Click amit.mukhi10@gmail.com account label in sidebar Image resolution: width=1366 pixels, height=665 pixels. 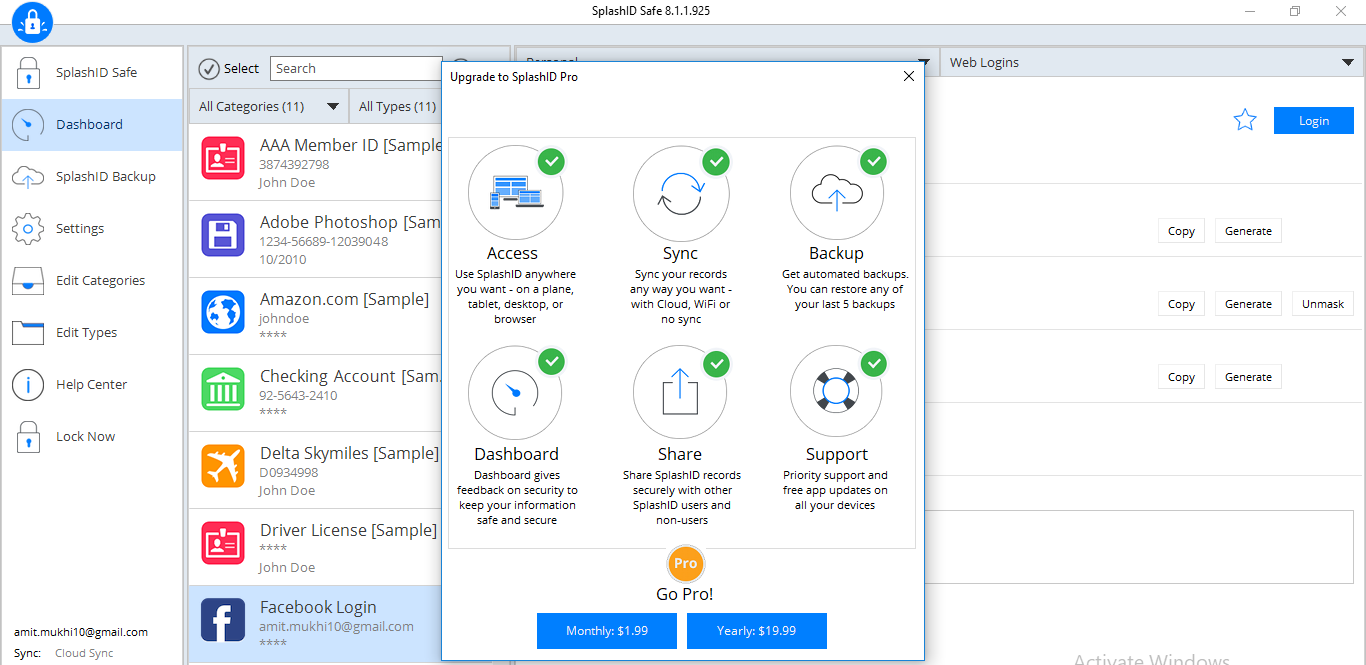[x=81, y=632]
